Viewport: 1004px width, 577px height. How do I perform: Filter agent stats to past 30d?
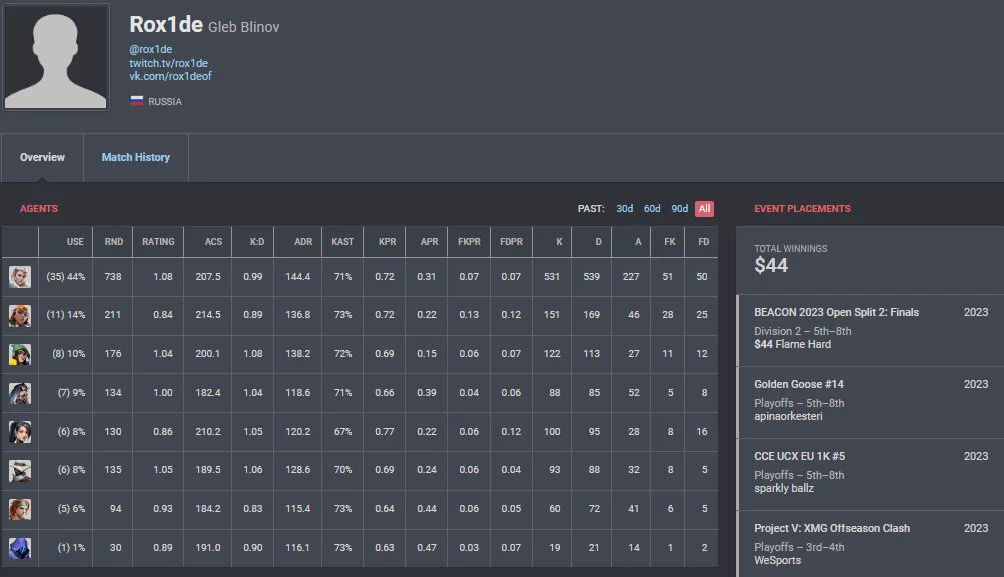624,209
